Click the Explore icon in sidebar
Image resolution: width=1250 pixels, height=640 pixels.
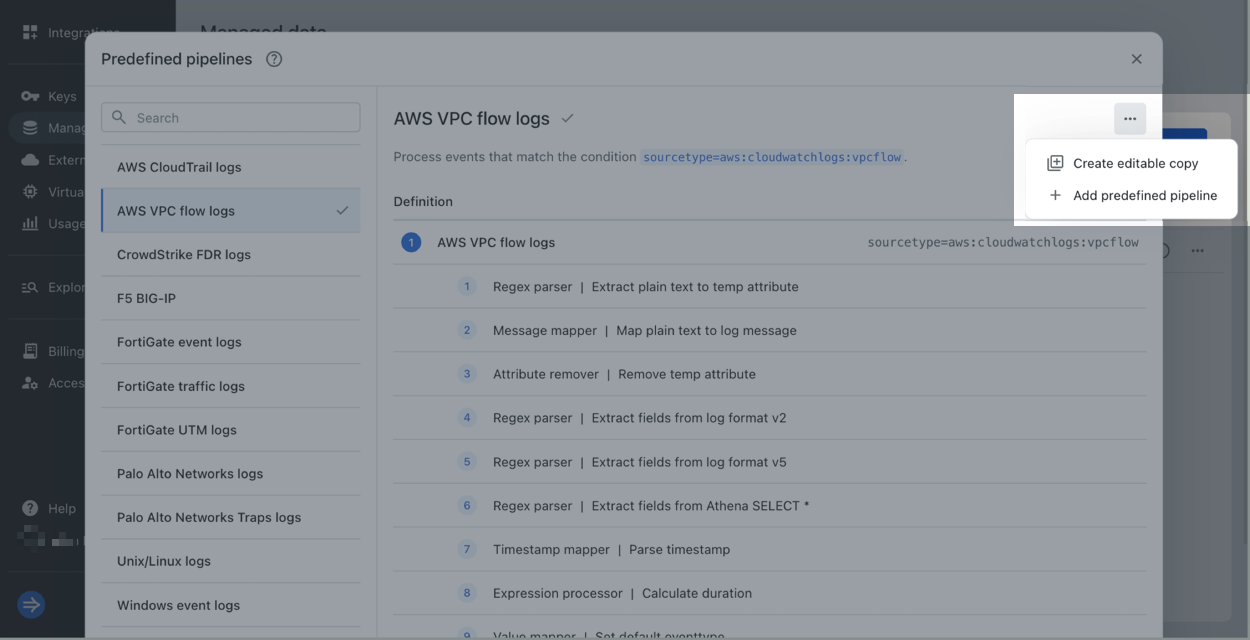(x=30, y=287)
